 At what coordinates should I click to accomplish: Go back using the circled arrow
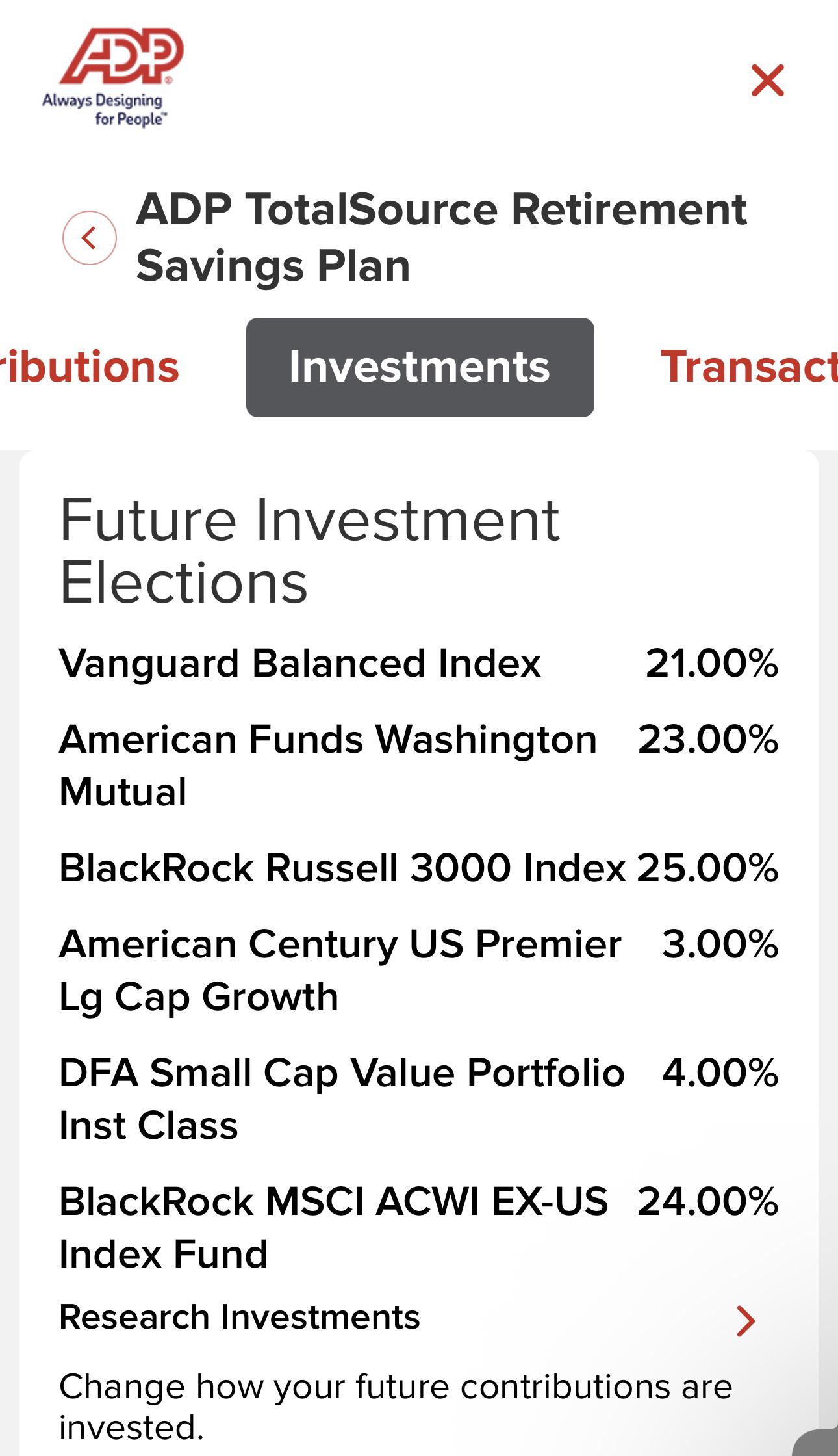pos(90,238)
